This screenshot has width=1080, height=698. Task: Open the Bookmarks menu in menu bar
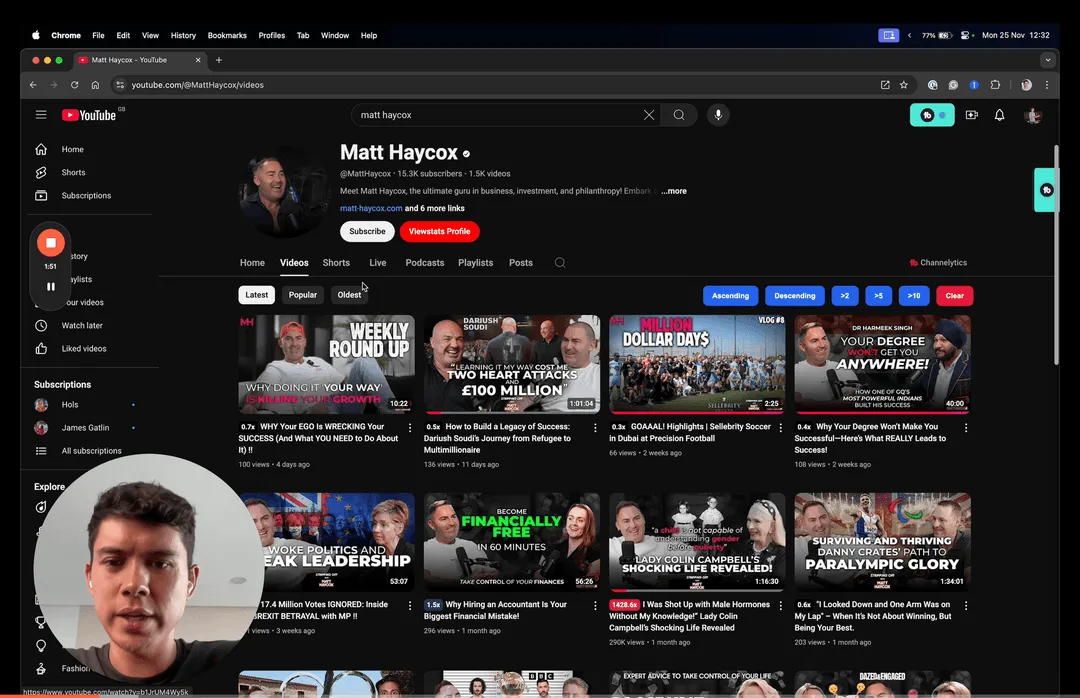coord(227,35)
